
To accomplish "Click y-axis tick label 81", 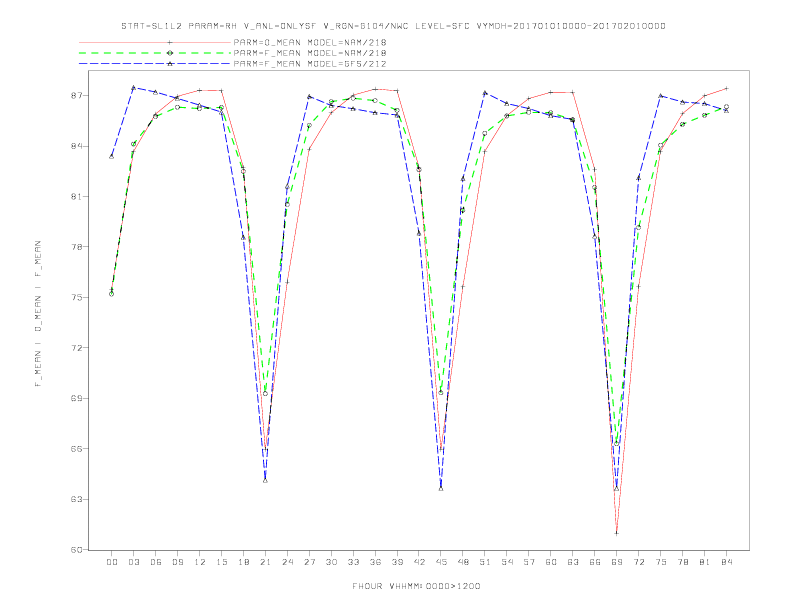I will click(77, 196).
